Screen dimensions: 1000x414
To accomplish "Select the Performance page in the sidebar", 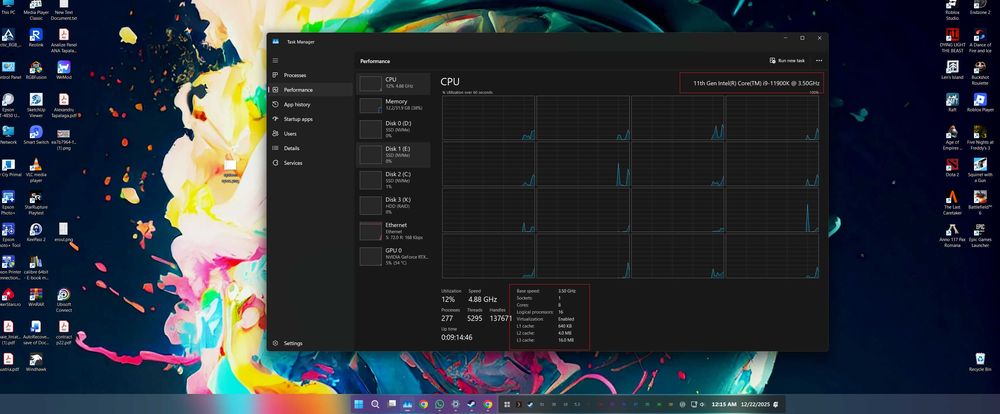I will pyautogui.click(x=310, y=90).
